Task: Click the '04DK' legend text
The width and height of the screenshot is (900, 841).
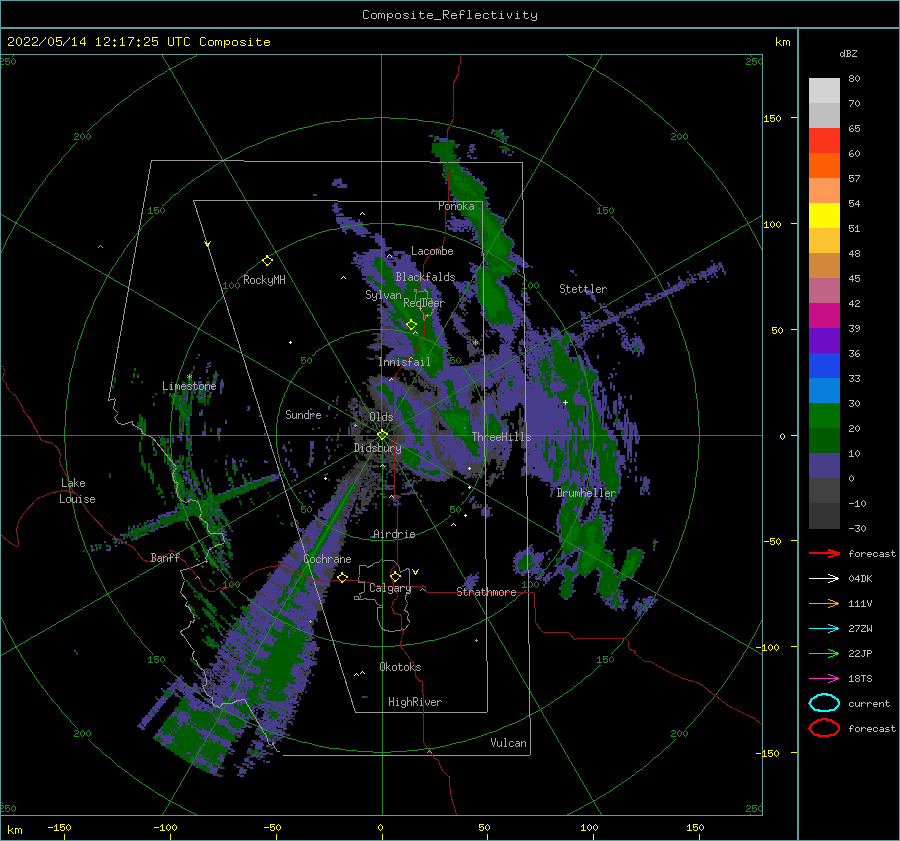Action: pos(860,579)
